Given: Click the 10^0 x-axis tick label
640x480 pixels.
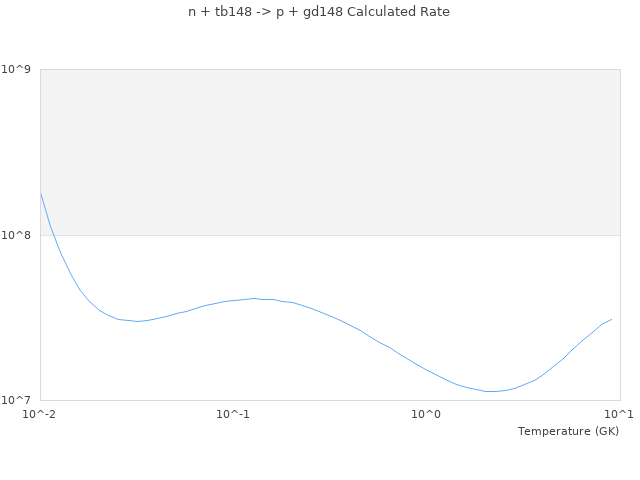Looking at the screenshot, I should [427, 414].
